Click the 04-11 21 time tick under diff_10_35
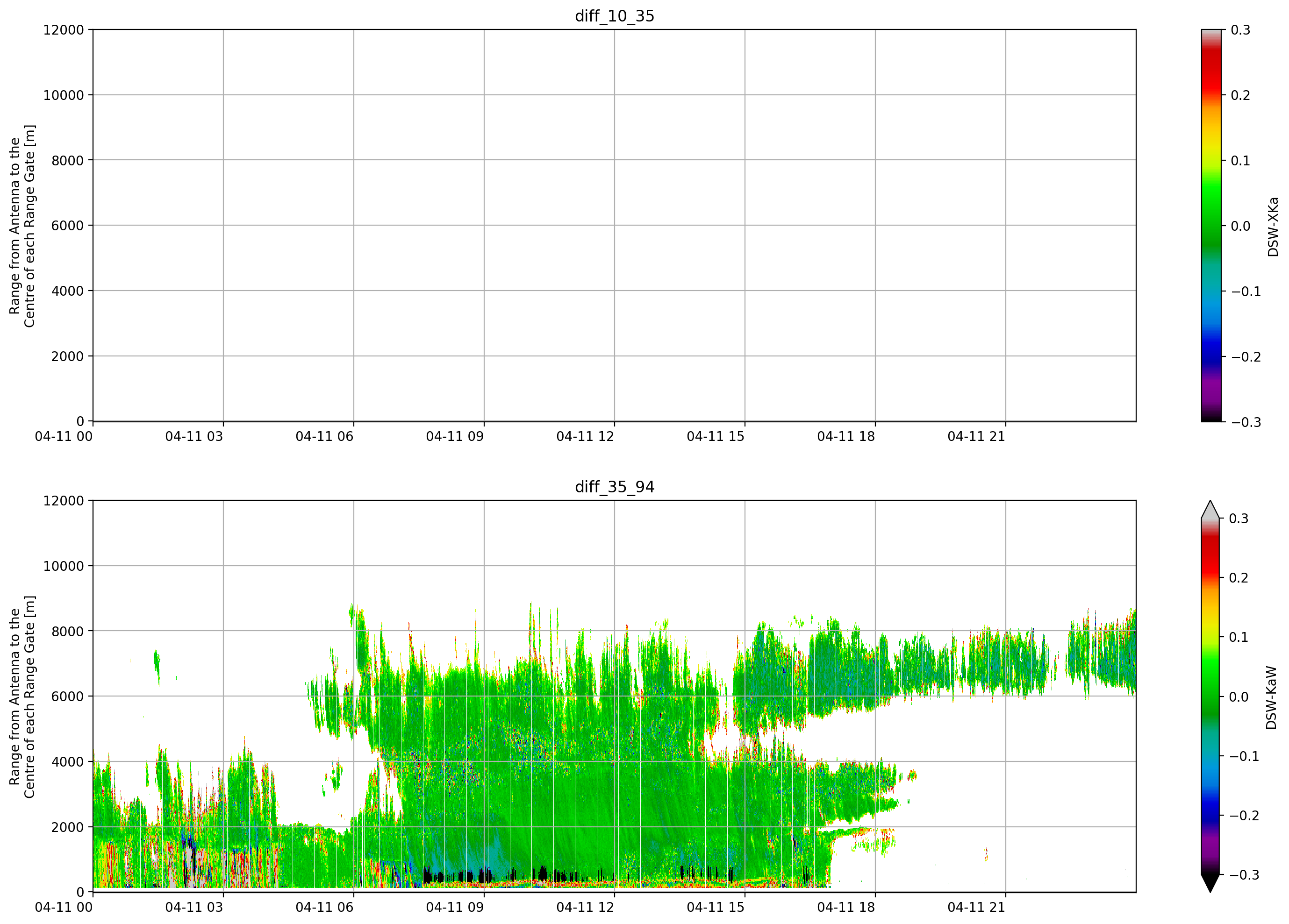Screen dimensions: 1289x924 (976, 437)
